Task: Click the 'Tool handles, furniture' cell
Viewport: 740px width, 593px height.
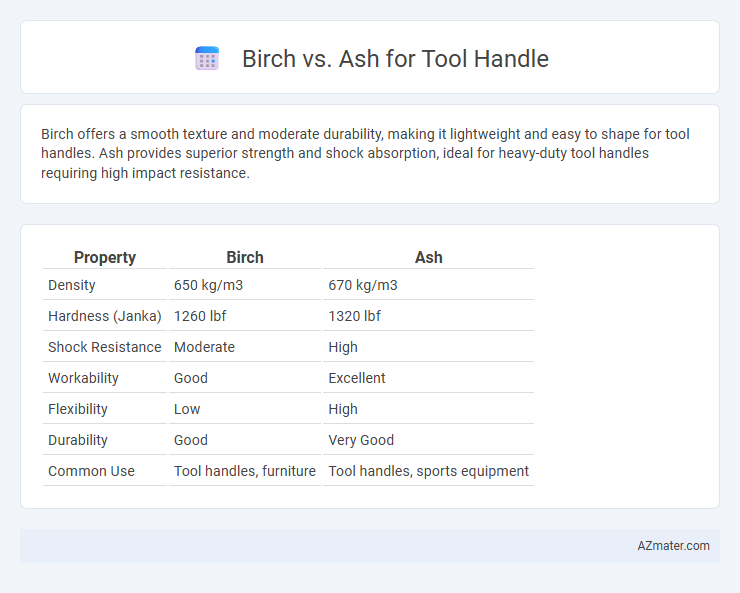Action: coord(245,471)
